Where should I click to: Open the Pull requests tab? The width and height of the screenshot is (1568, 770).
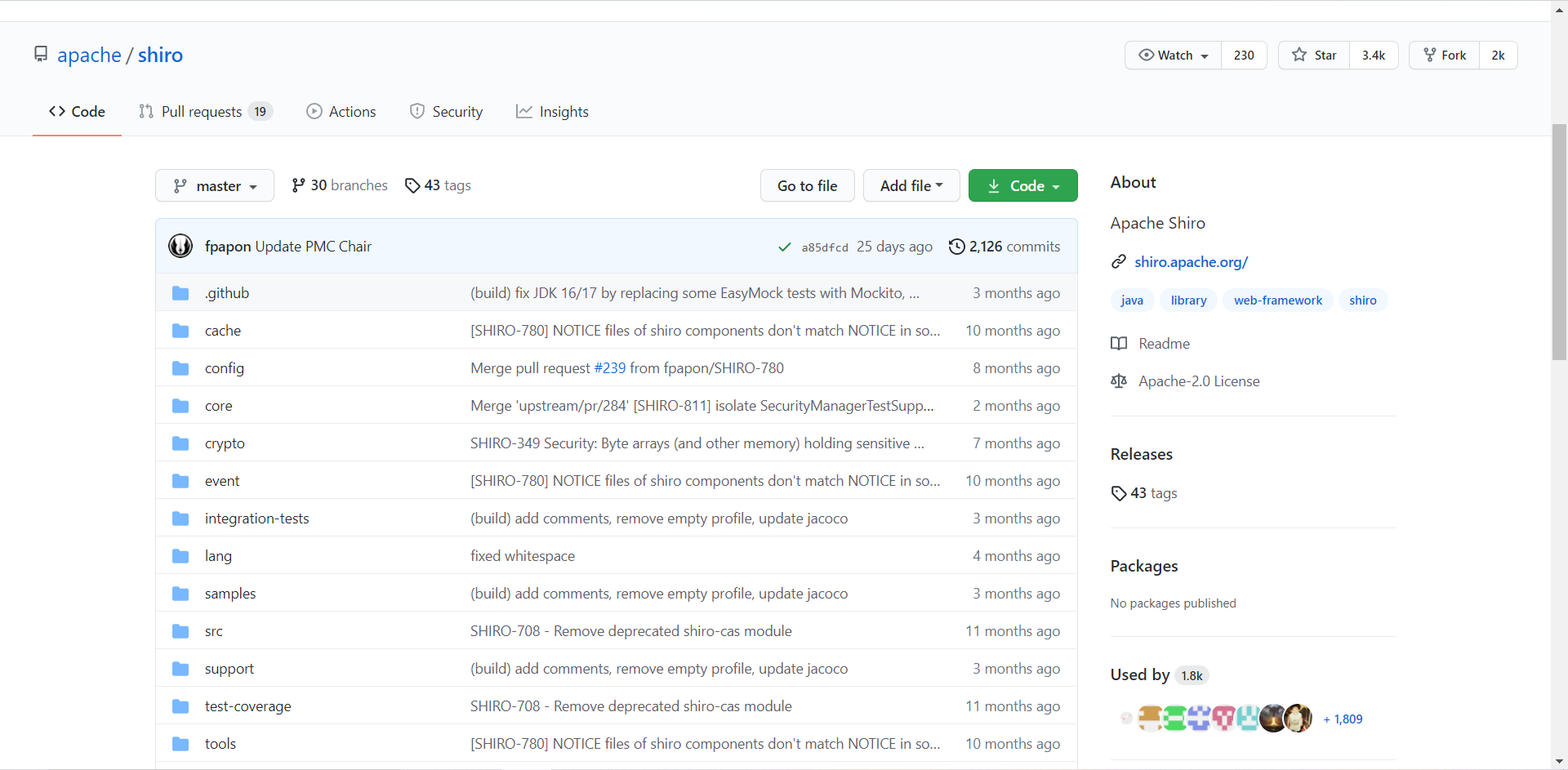206,112
